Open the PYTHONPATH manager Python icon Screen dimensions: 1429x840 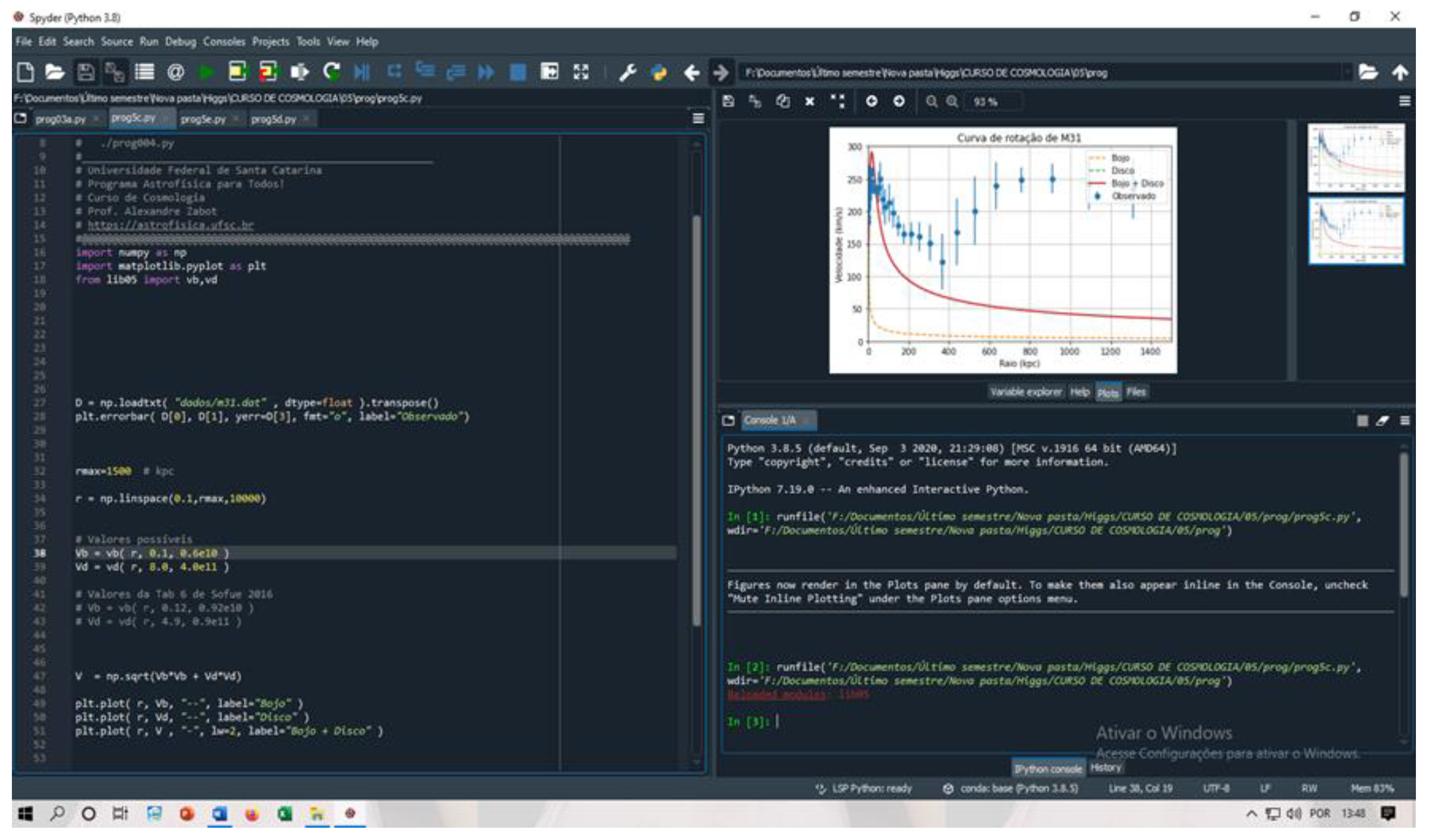pyautogui.click(x=659, y=72)
